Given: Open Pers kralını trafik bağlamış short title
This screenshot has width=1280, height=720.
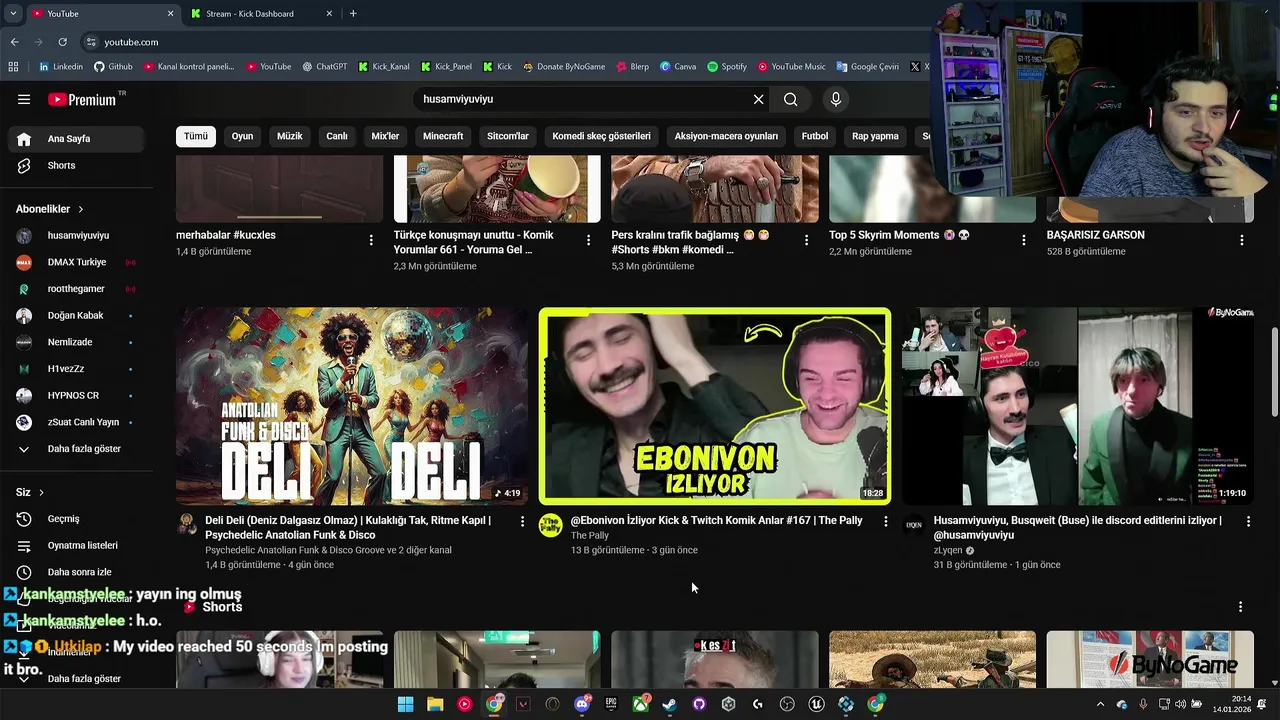Looking at the screenshot, I should (691, 242).
